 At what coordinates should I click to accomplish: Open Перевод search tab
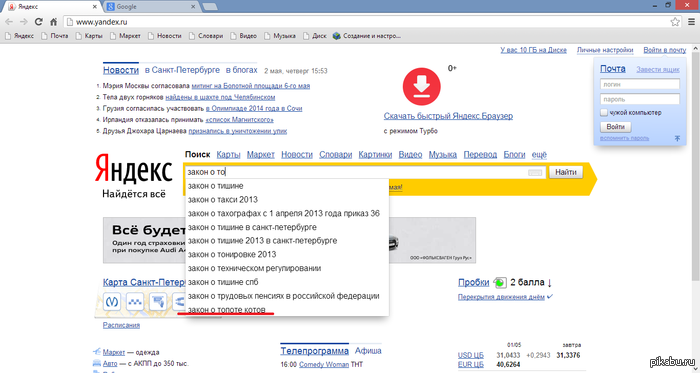(480, 154)
